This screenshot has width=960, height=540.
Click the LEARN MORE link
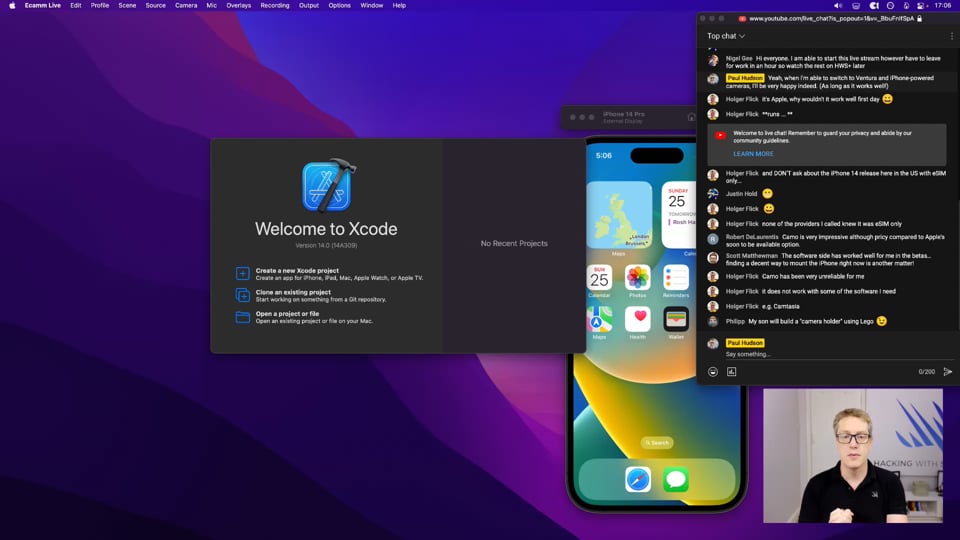tap(753, 154)
